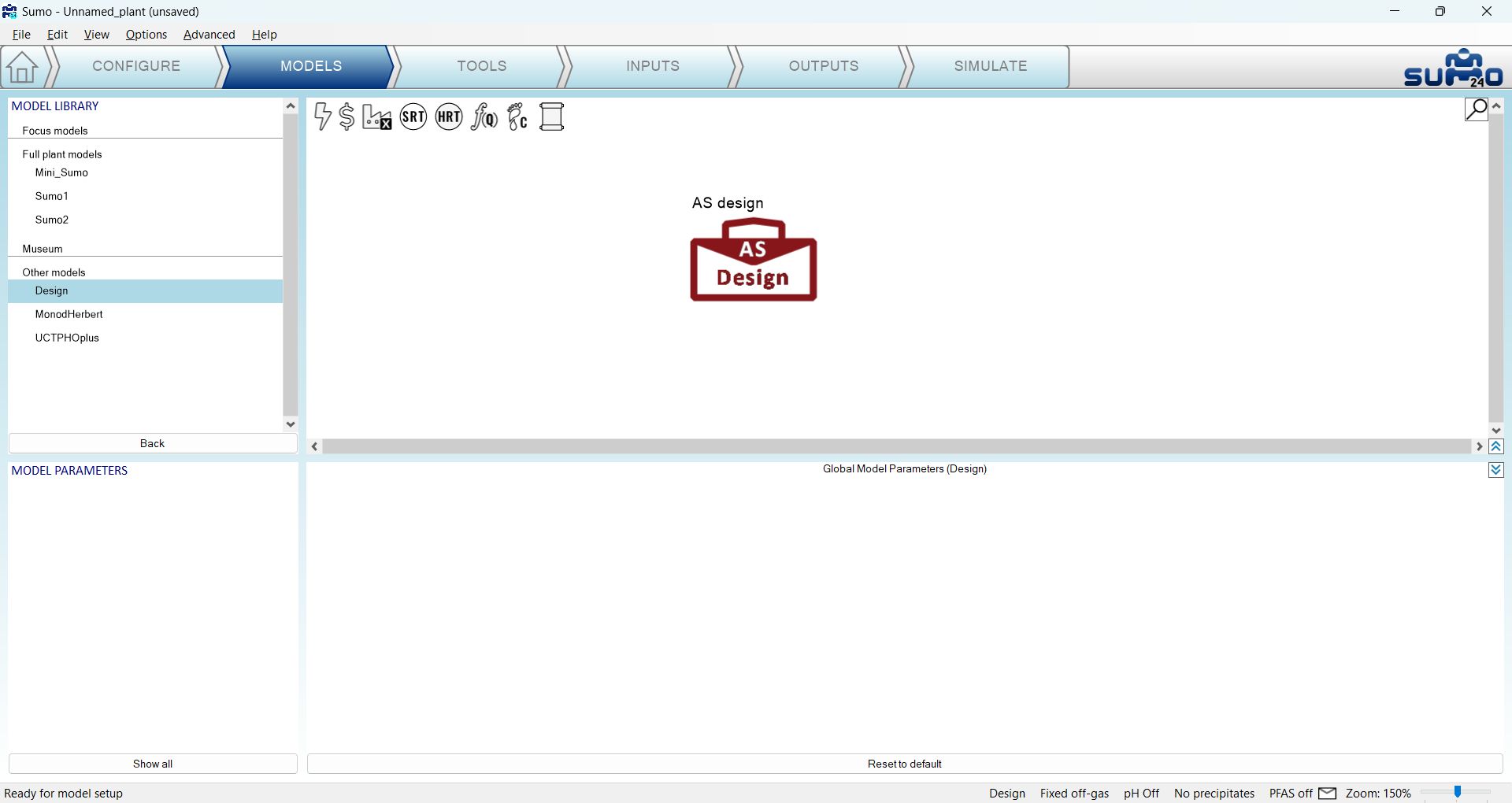Click the canvas horizontal scrollbar
This screenshot has width=1512, height=803.
tap(897, 446)
